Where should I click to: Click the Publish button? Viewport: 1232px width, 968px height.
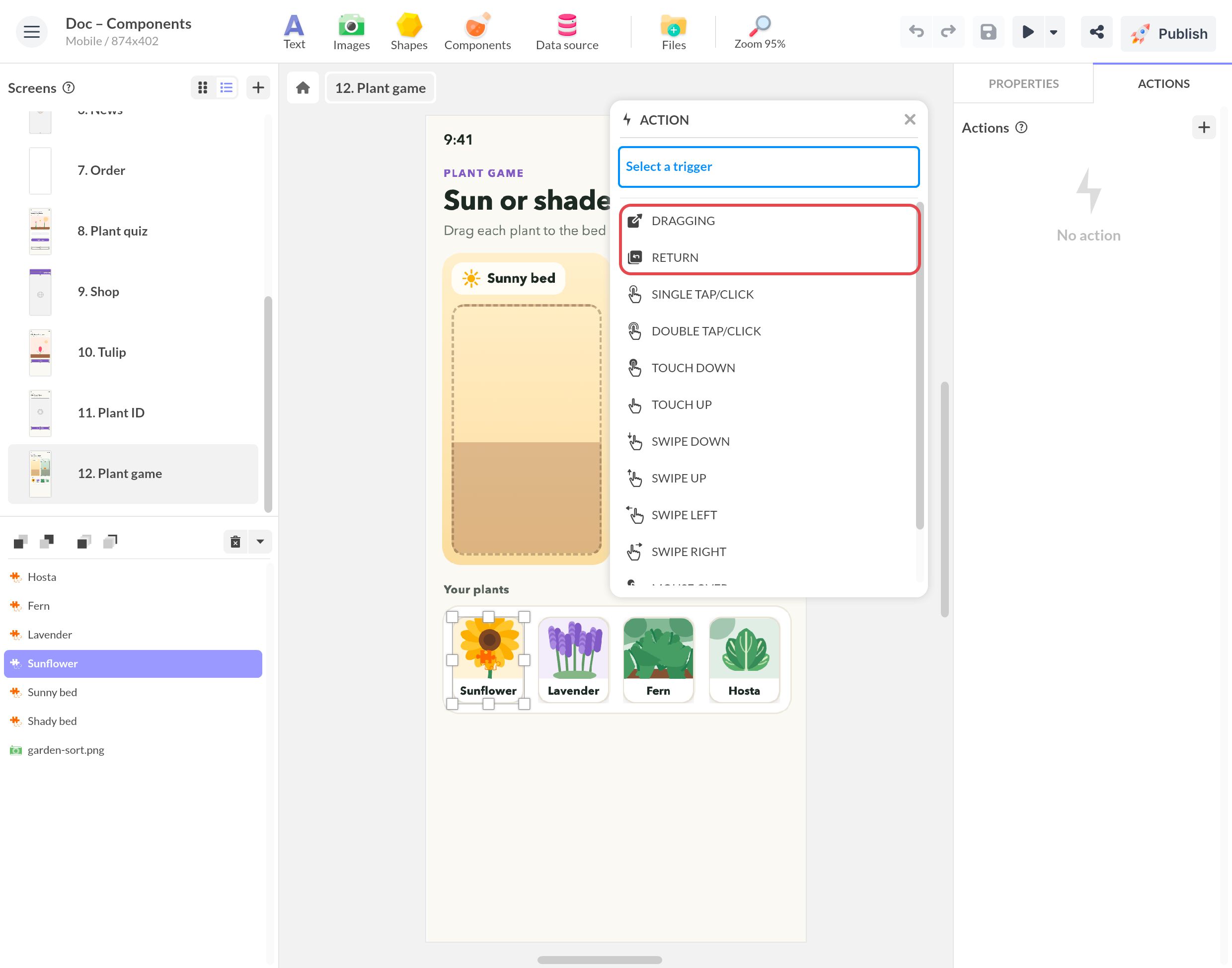pos(1168,33)
